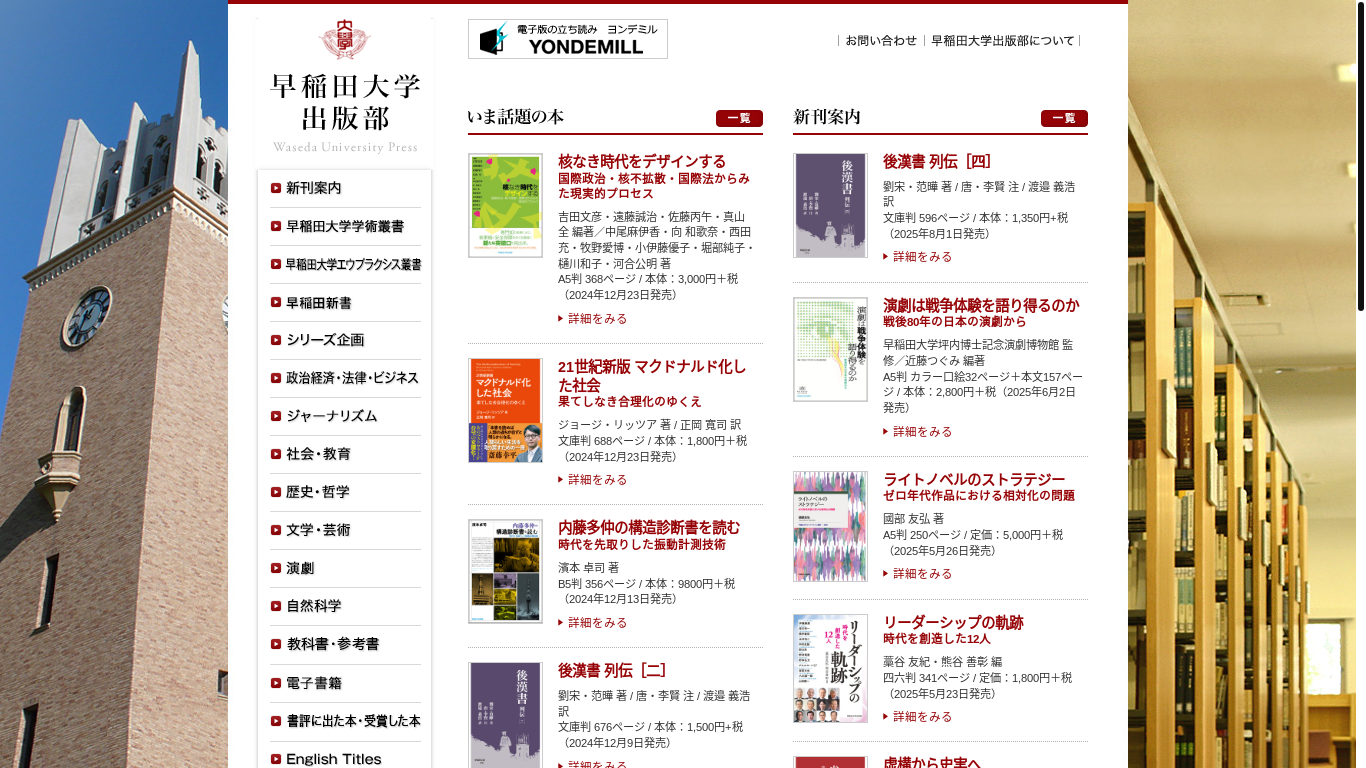This screenshot has height=768, width=1366.
Task: Open title link 演劇は戦争体験を語り得るのか
Action: [981, 305]
